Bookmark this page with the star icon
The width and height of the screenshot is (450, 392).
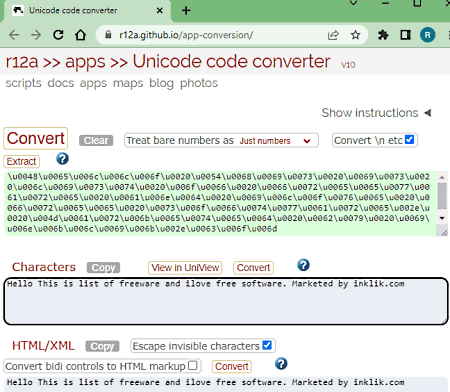point(355,35)
